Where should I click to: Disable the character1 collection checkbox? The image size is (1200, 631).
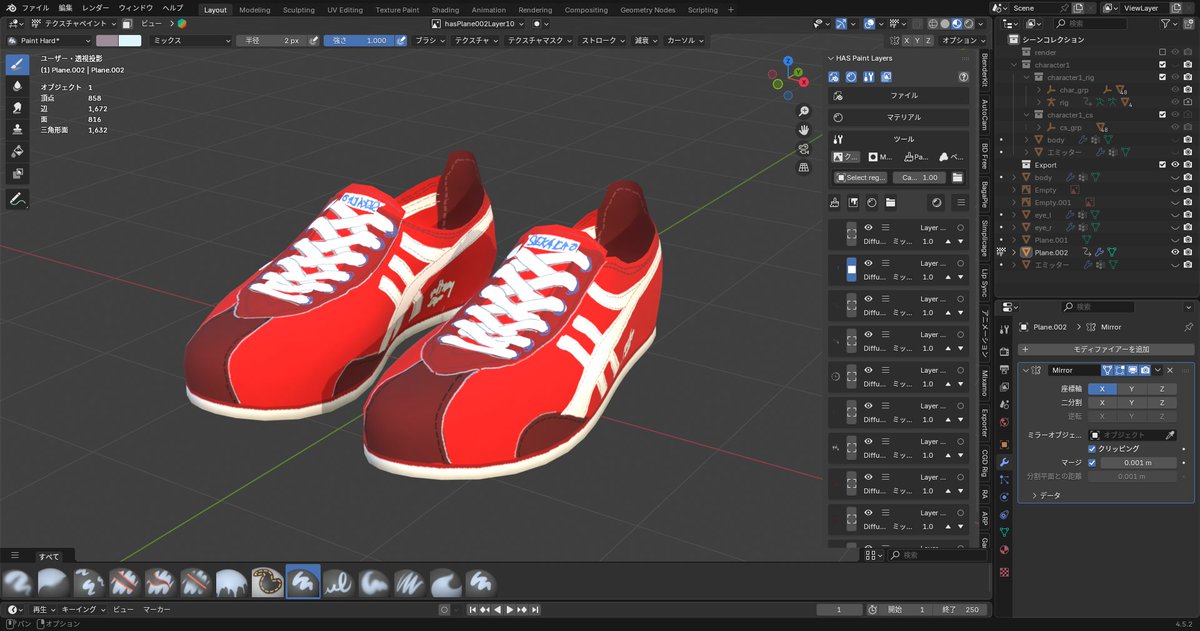coord(1162,64)
